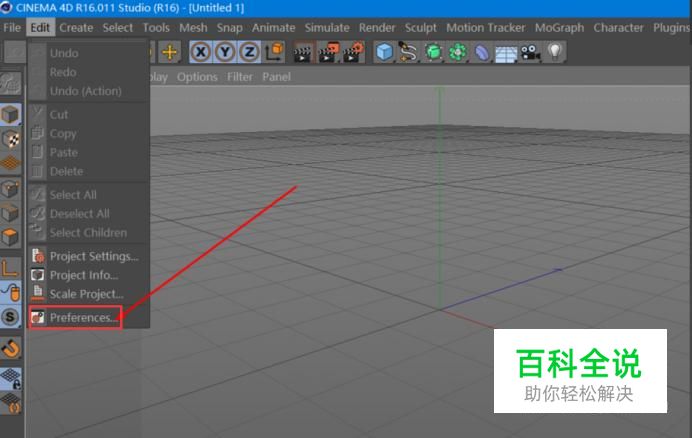Open the Animate menu

274,27
